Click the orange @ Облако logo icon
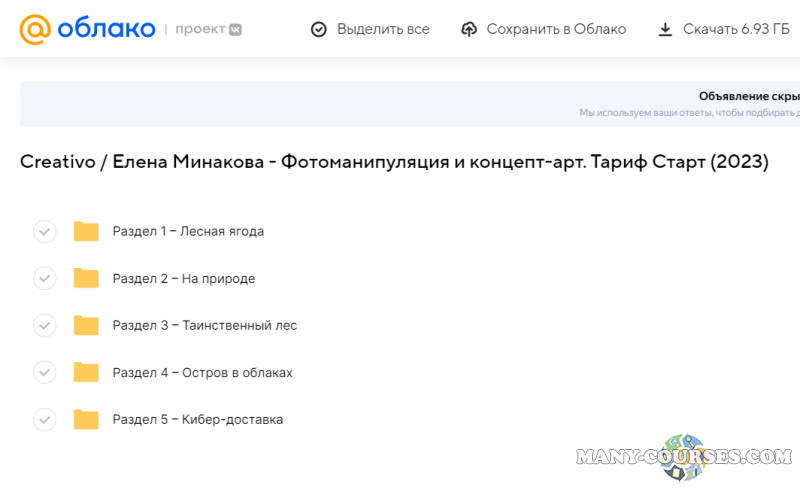The height and width of the screenshot is (490, 800). [35, 29]
